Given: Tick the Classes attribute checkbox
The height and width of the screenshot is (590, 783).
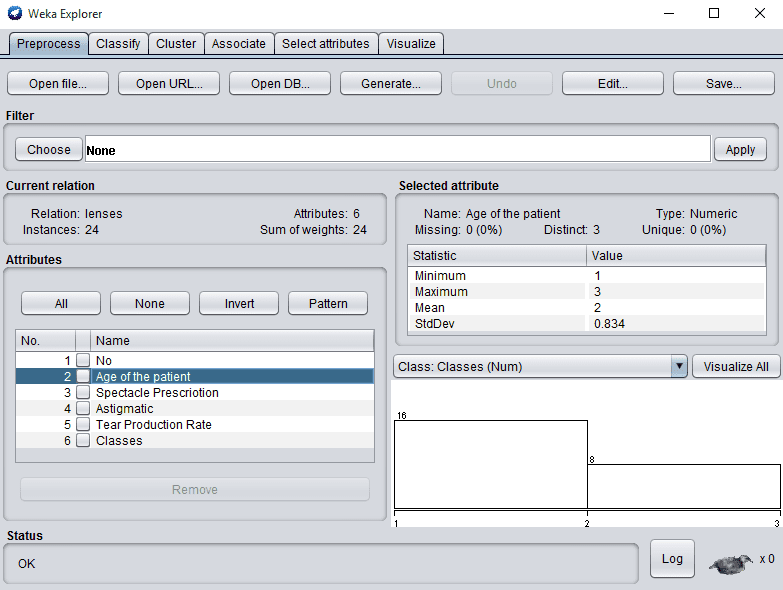Looking at the screenshot, I should (x=83, y=440).
